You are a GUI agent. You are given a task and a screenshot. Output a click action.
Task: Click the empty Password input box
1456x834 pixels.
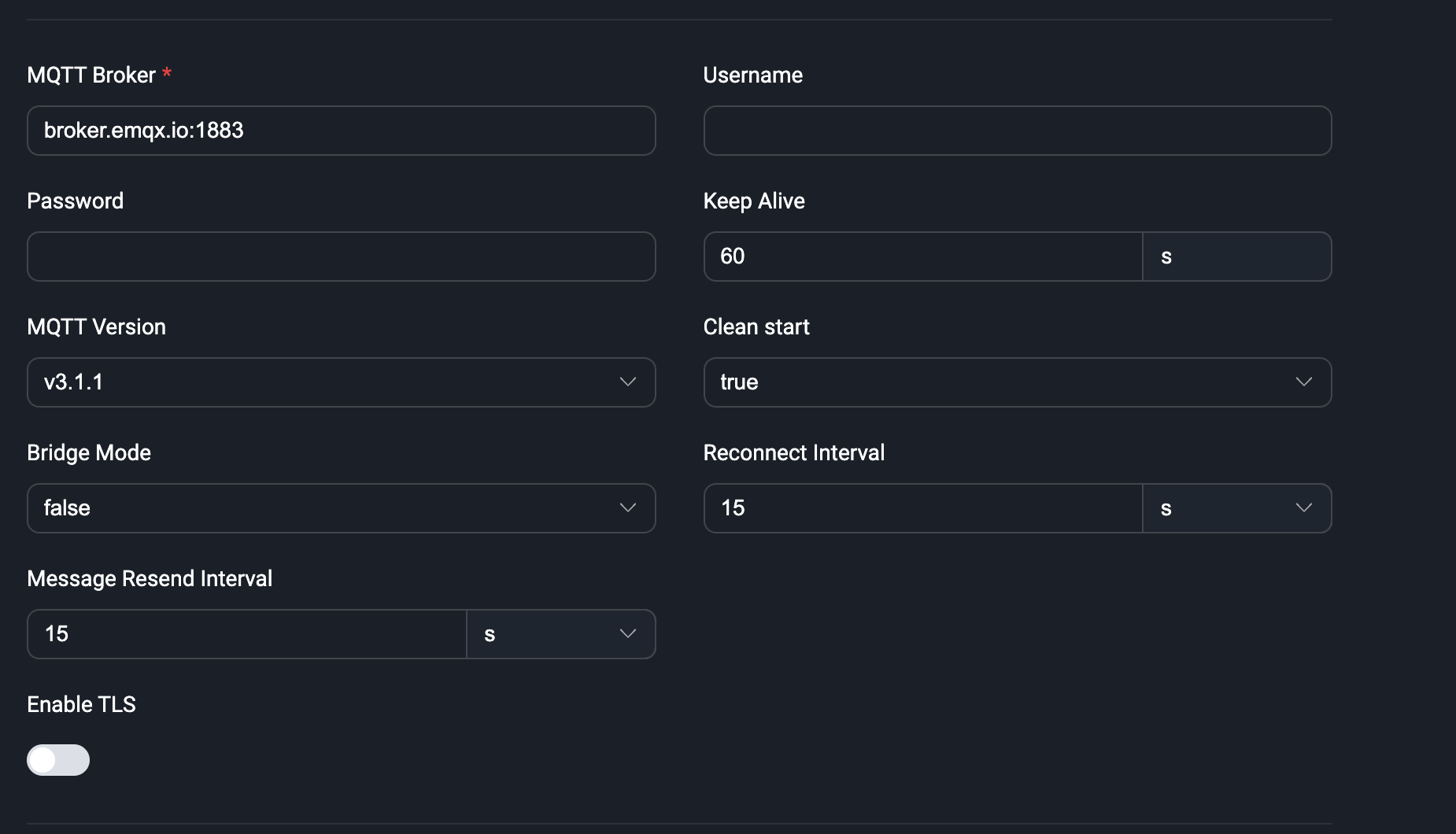341,256
